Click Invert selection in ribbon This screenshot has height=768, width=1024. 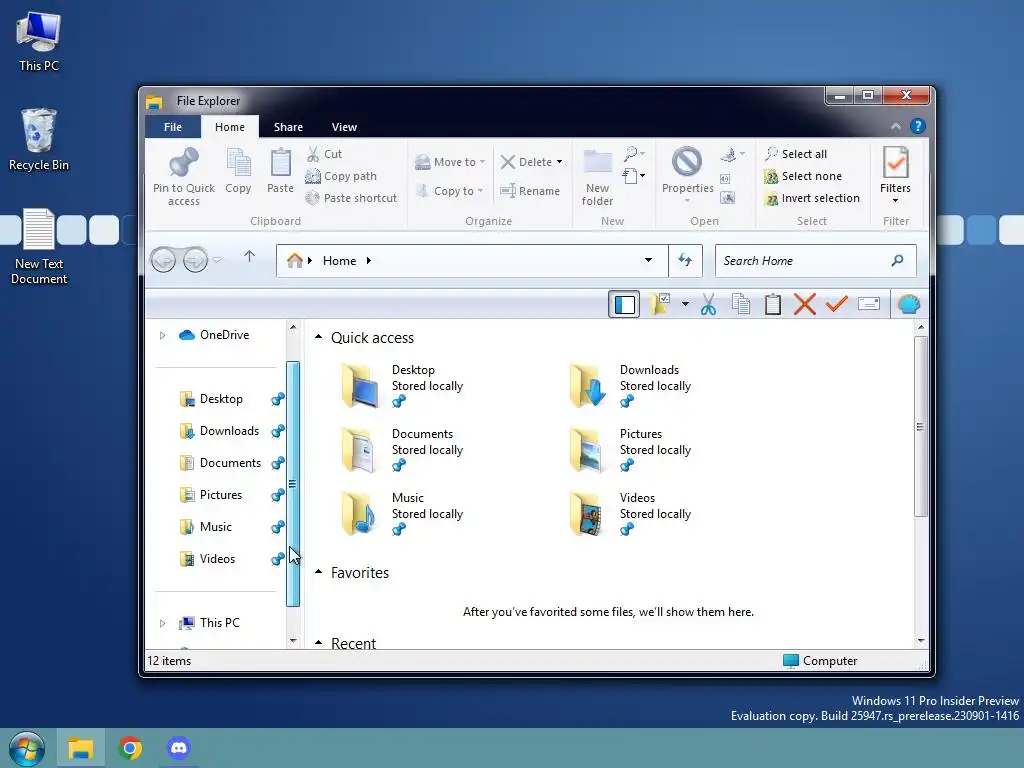[x=812, y=198]
